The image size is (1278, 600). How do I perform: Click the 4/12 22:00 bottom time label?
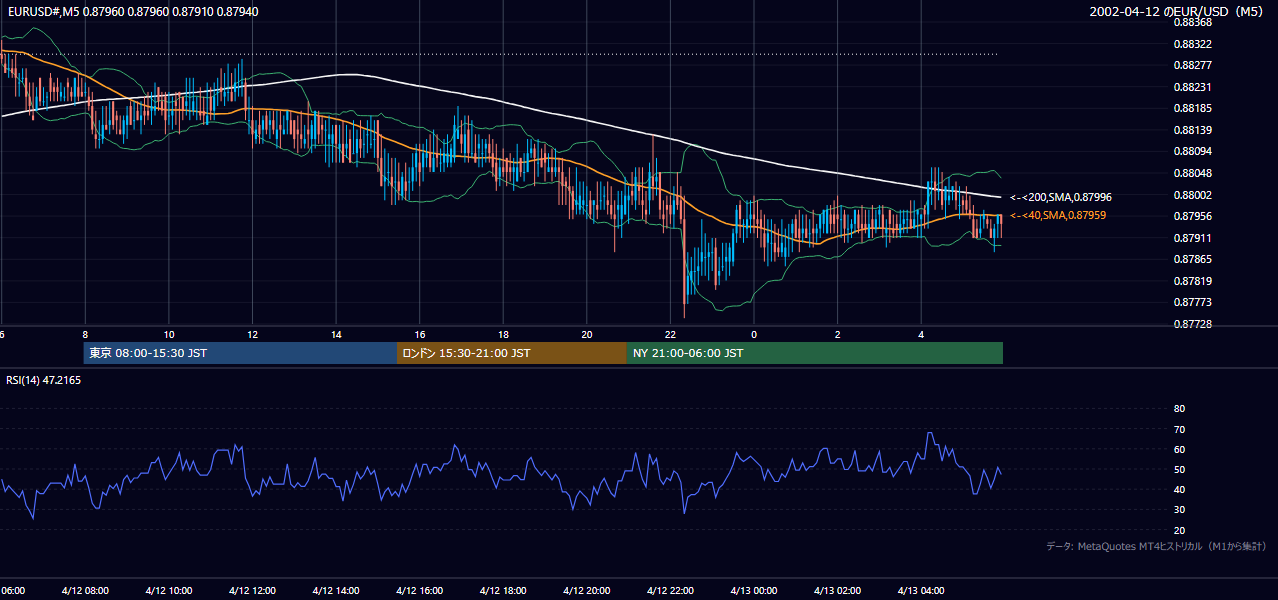pos(670,590)
